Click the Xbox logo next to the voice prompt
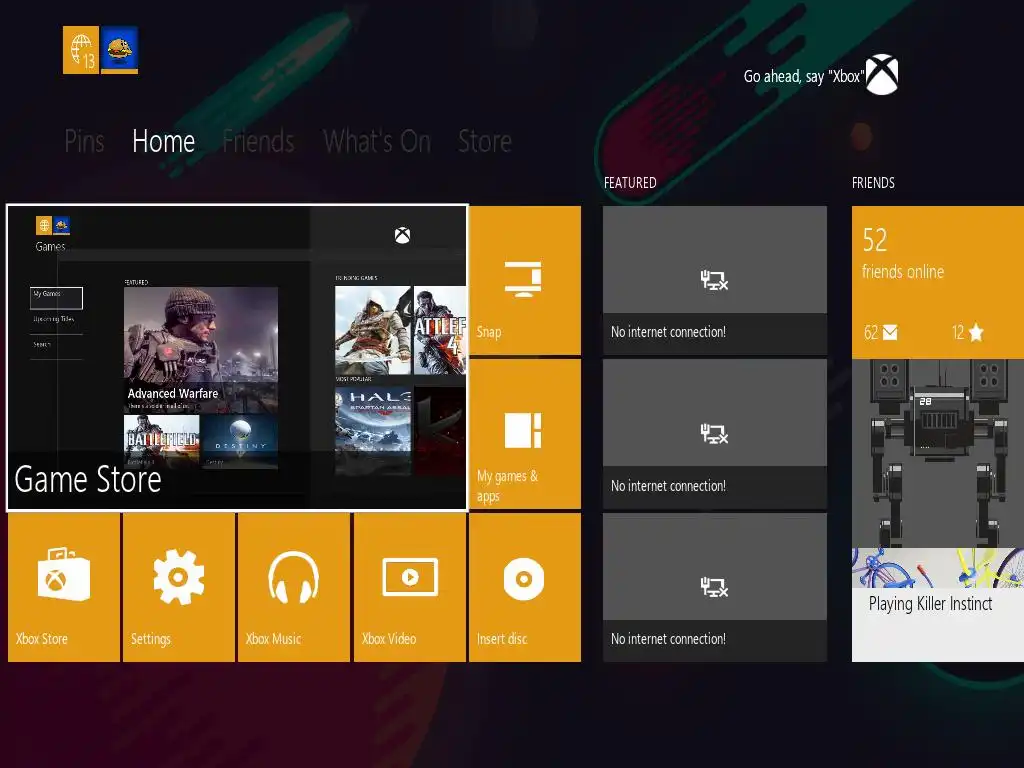Image resolution: width=1024 pixels, height=768 pixels. [882, 74]
